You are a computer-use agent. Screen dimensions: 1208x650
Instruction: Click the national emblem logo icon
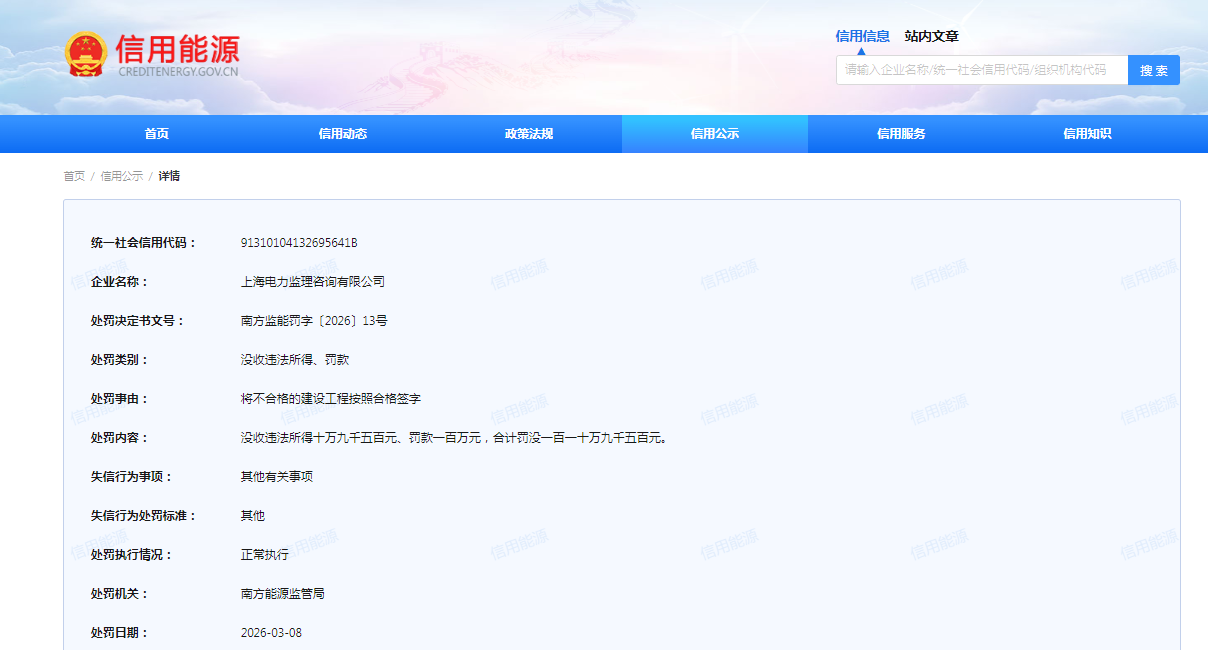point(86,55)
